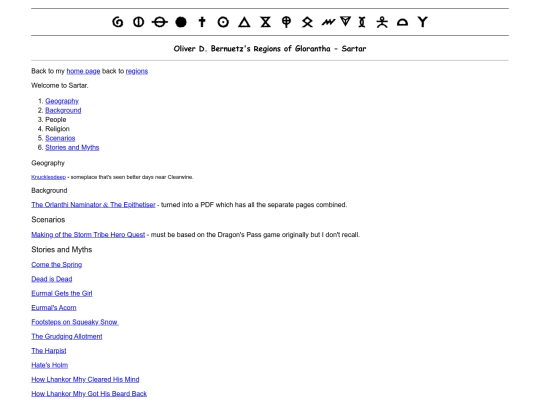Click the plain 'Geography' section heading

[x=48, y=163]
